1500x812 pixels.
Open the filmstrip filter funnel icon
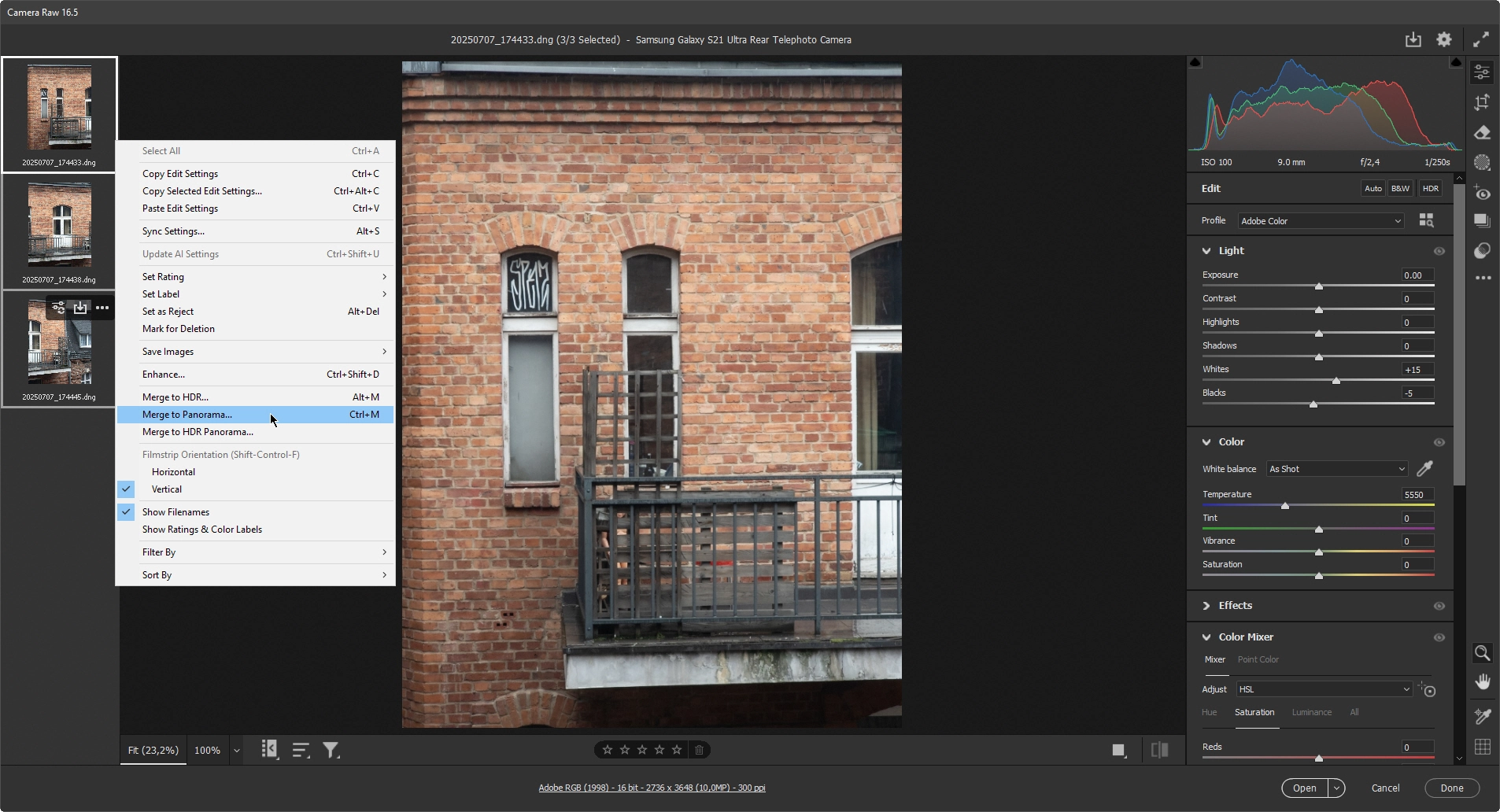click(331, 750)
